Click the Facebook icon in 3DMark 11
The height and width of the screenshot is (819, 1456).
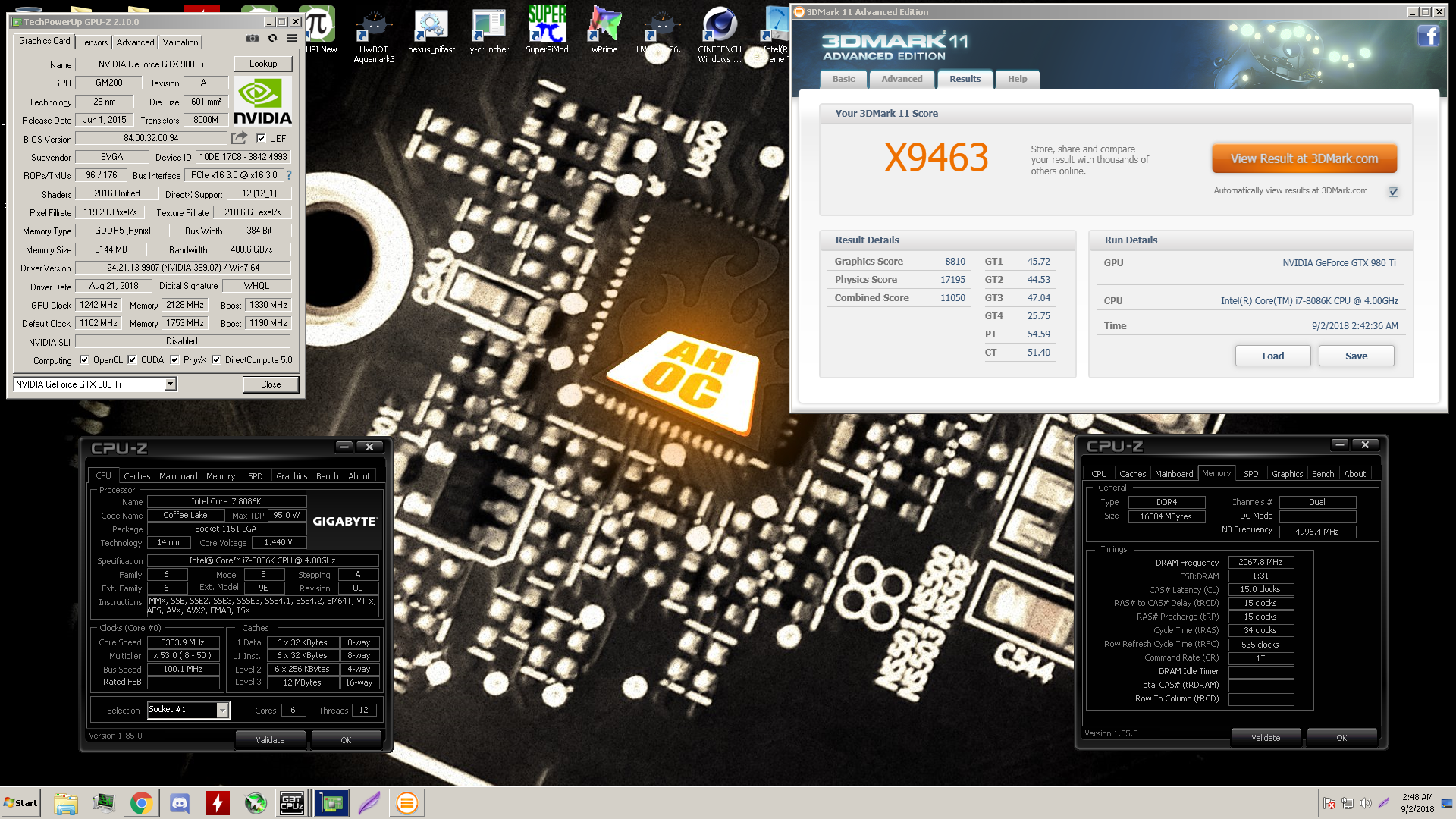pyautogui.click(x=1429, y=36)
